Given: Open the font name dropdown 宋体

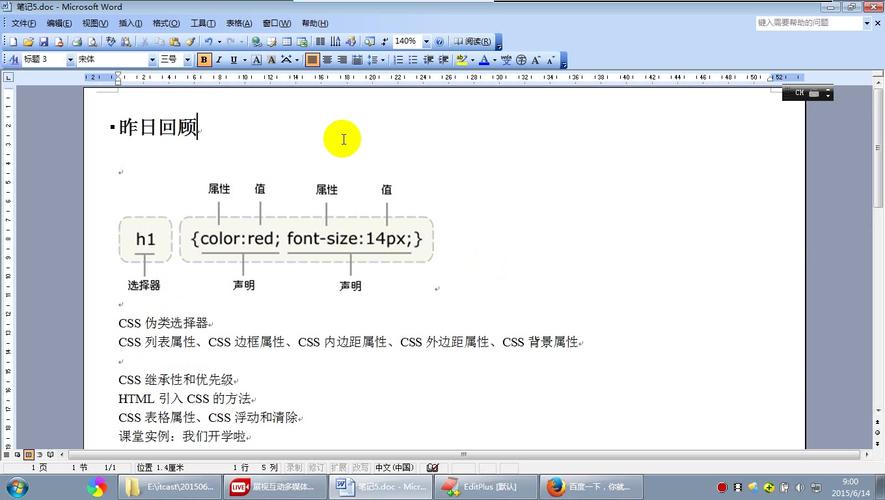Looking at the screenshot, I should 152,59.
